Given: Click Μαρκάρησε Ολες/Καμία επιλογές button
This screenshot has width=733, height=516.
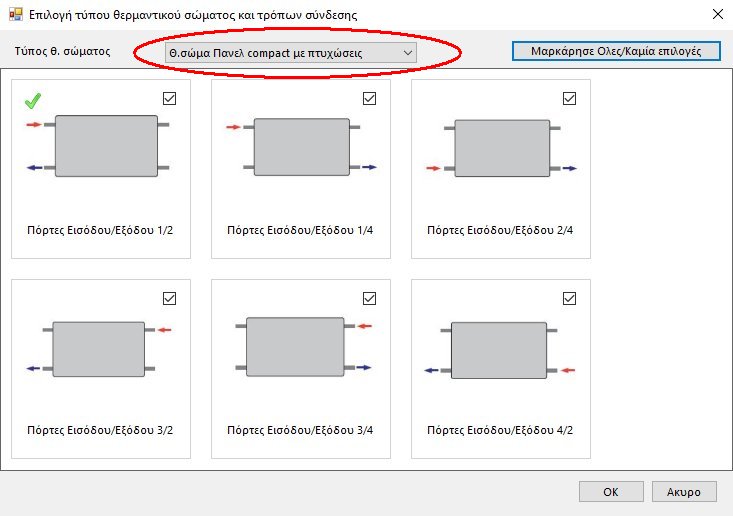Looking at the screenshot, I should pyautogui.click(x=616, y=51).
